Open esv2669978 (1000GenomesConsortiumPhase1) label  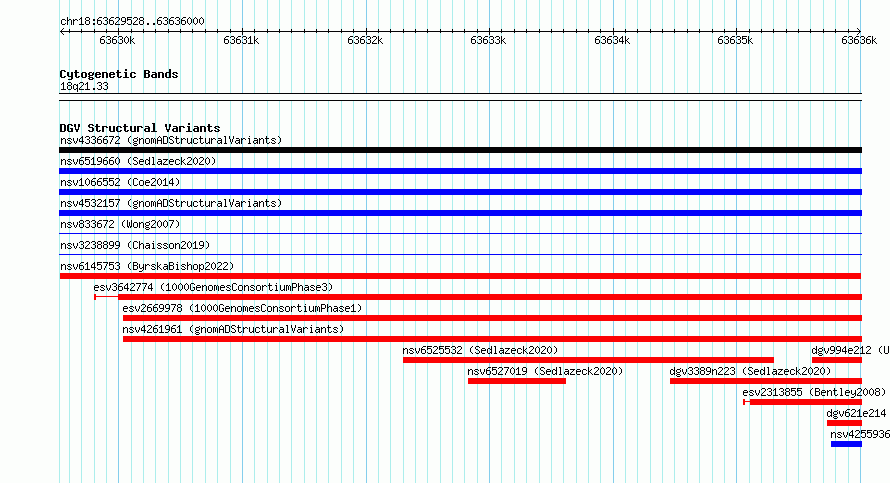click(242, 308)
